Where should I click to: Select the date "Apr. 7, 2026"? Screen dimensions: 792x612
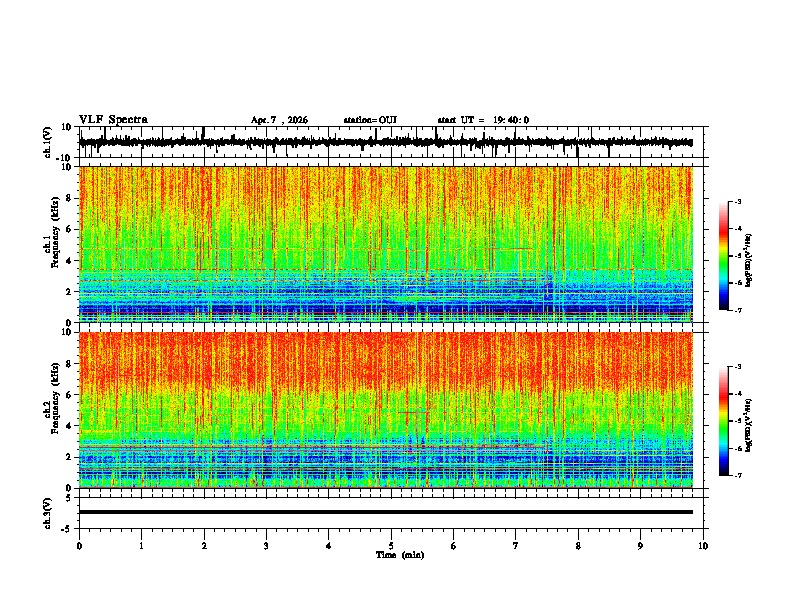[279, 120]
